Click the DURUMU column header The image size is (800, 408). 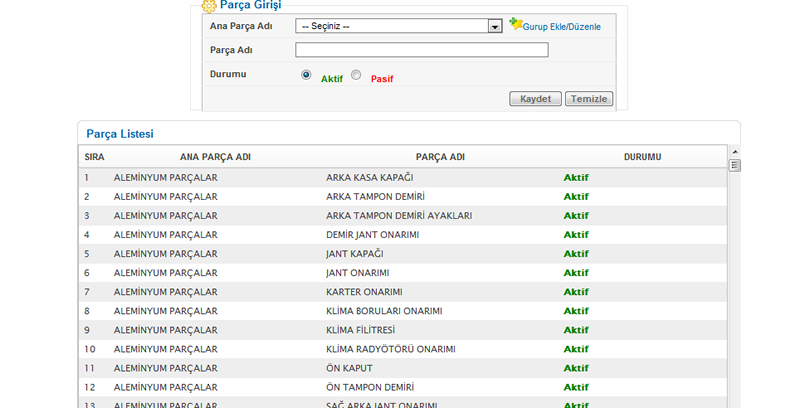(642, 157)
